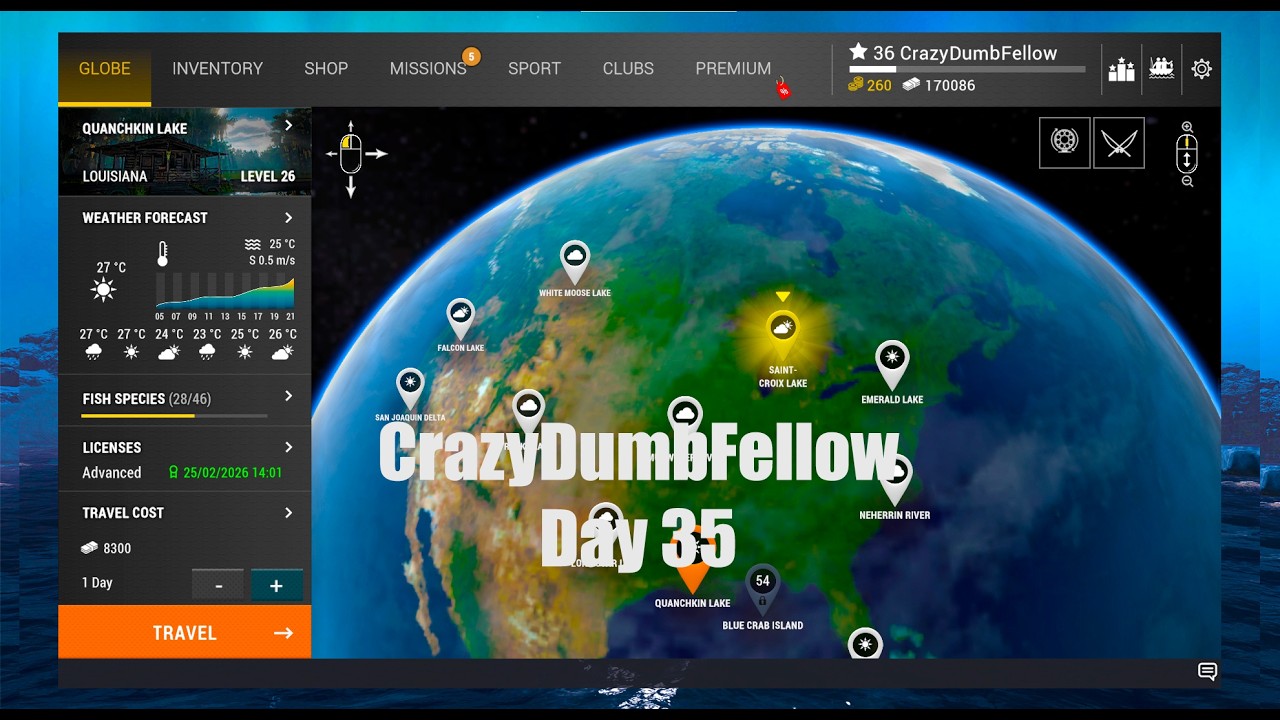
Task: Open the Missions tab
Action: pos(428,69)
